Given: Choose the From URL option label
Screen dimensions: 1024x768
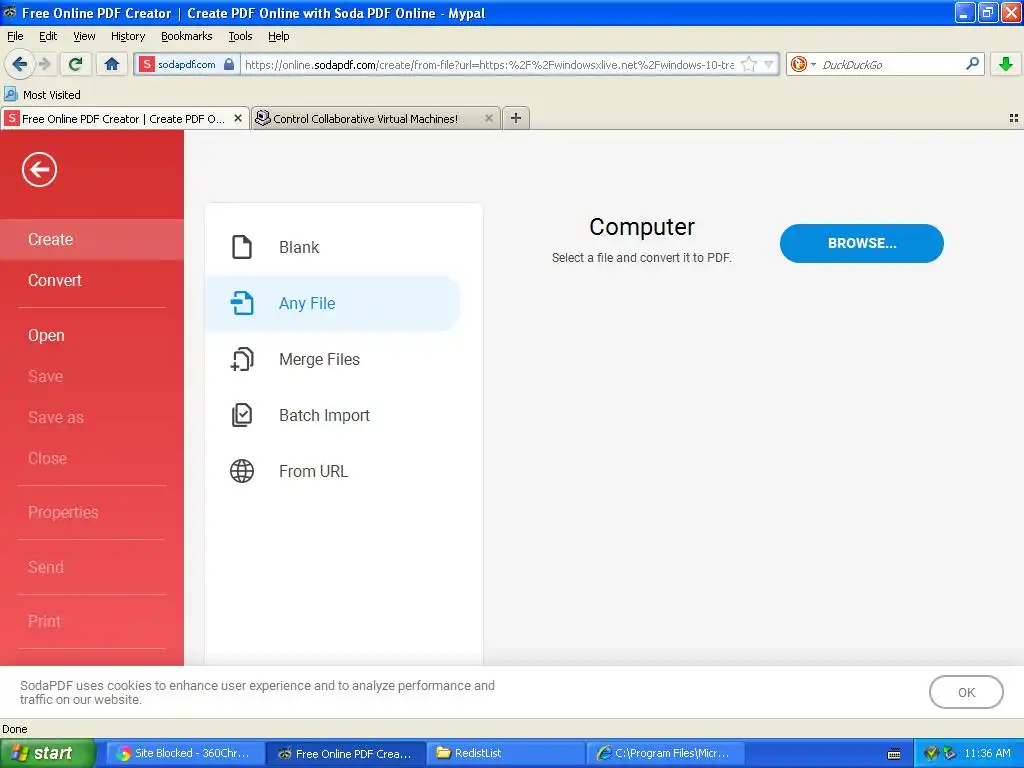Looking at the screenshot, I should coord(313,472).
